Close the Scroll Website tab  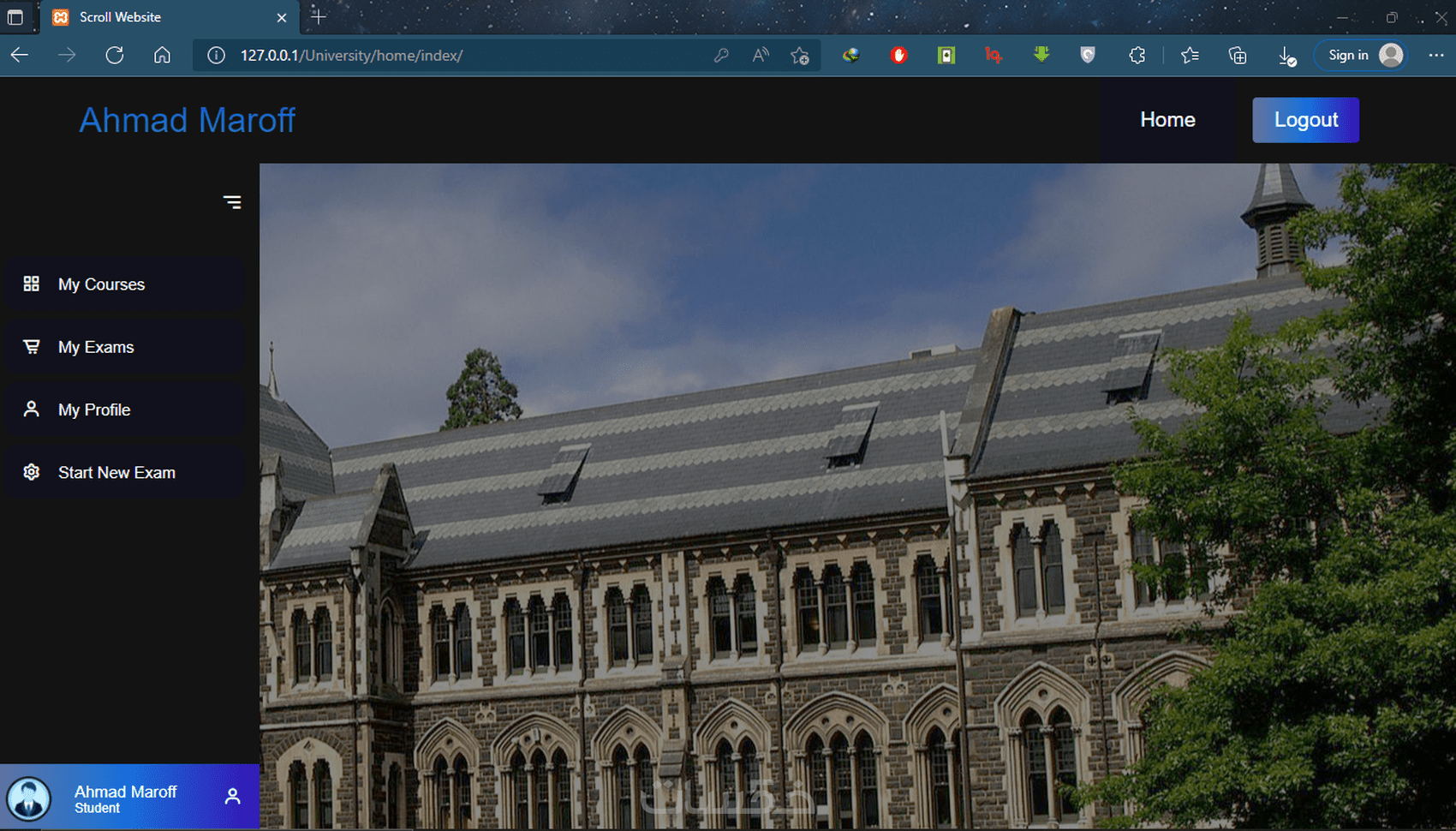pos(282,17)
